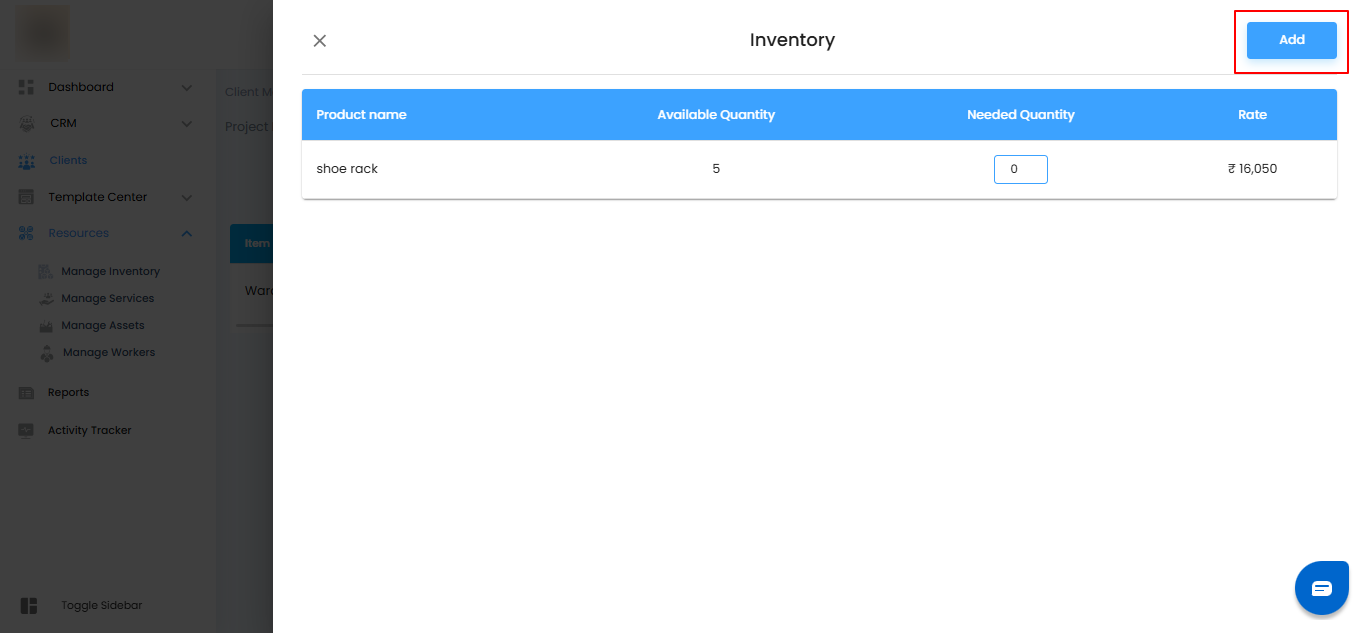This screenshot has width=1366, height=633.
Task: Open the chat support bubble
Action: tap(1321, 588)
